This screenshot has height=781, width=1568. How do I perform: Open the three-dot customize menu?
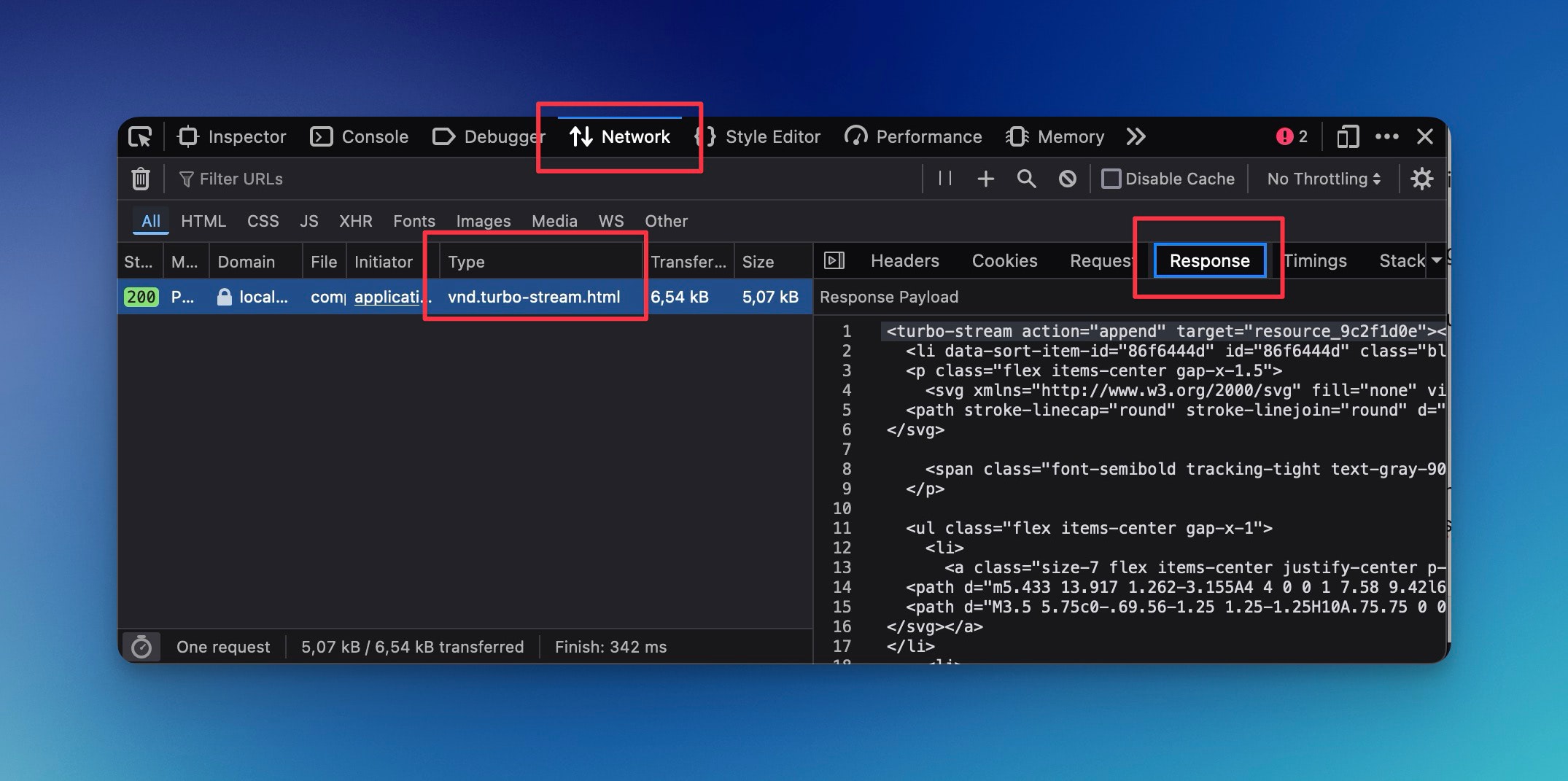click(1386, 137)
